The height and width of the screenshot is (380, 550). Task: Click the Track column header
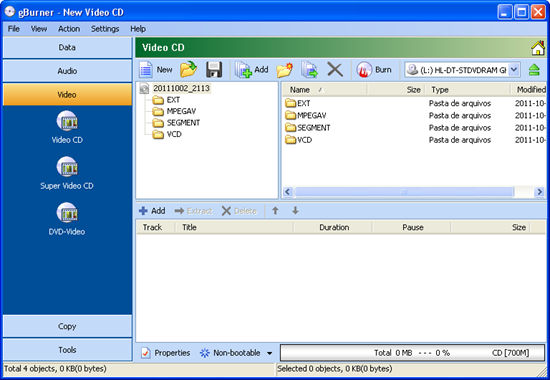155,227
